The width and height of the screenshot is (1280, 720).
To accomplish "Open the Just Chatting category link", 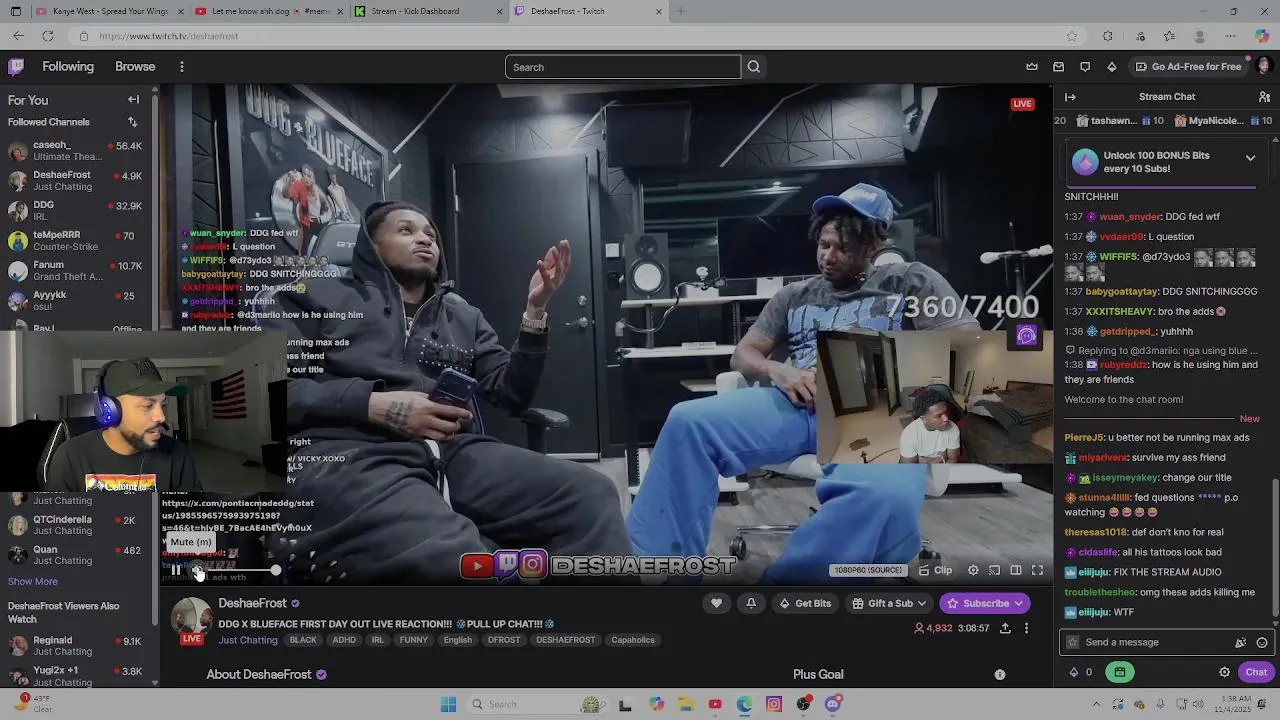I will tap(248, 640).
